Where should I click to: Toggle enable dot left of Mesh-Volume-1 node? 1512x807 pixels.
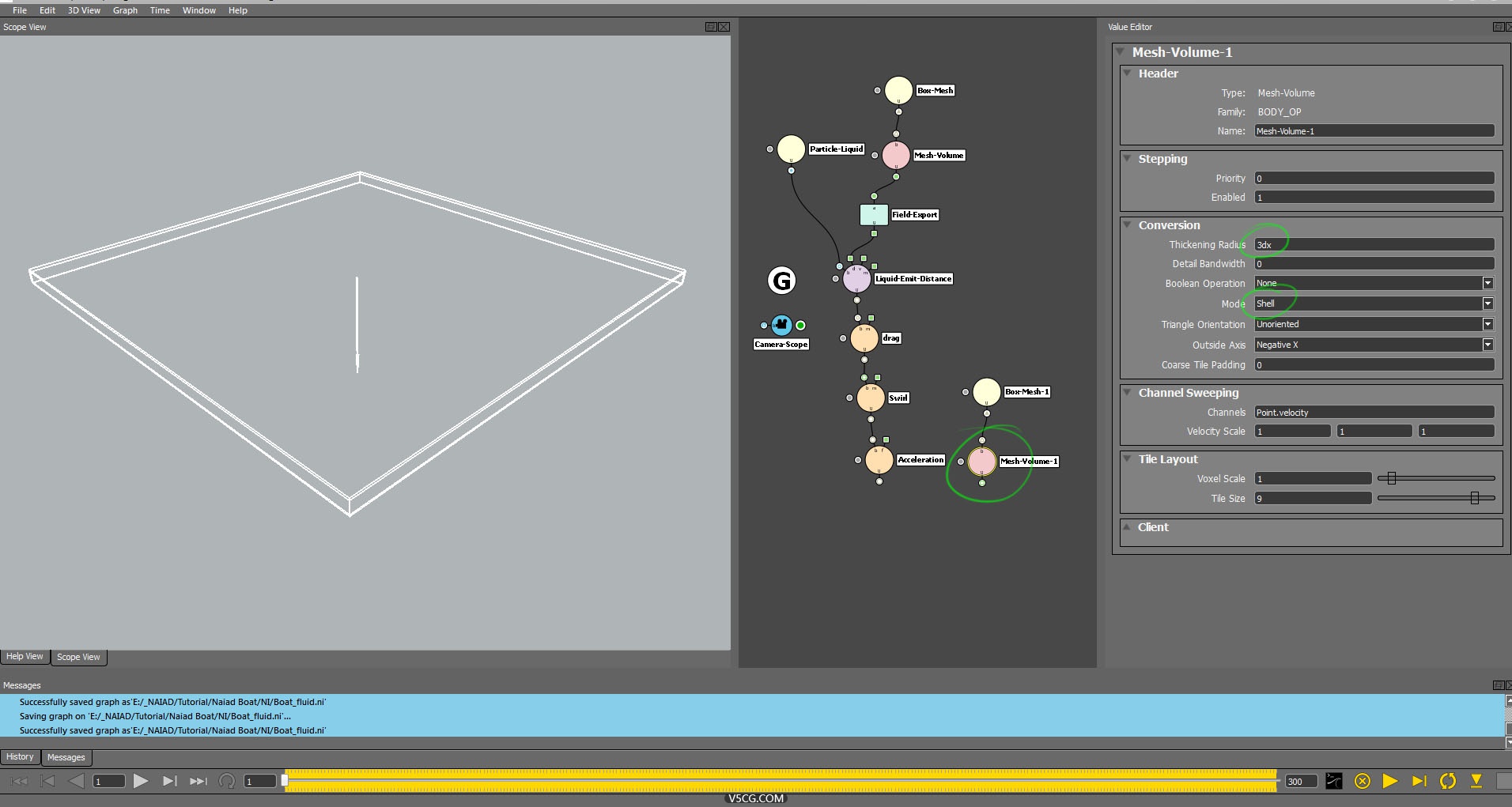(961, 461)
